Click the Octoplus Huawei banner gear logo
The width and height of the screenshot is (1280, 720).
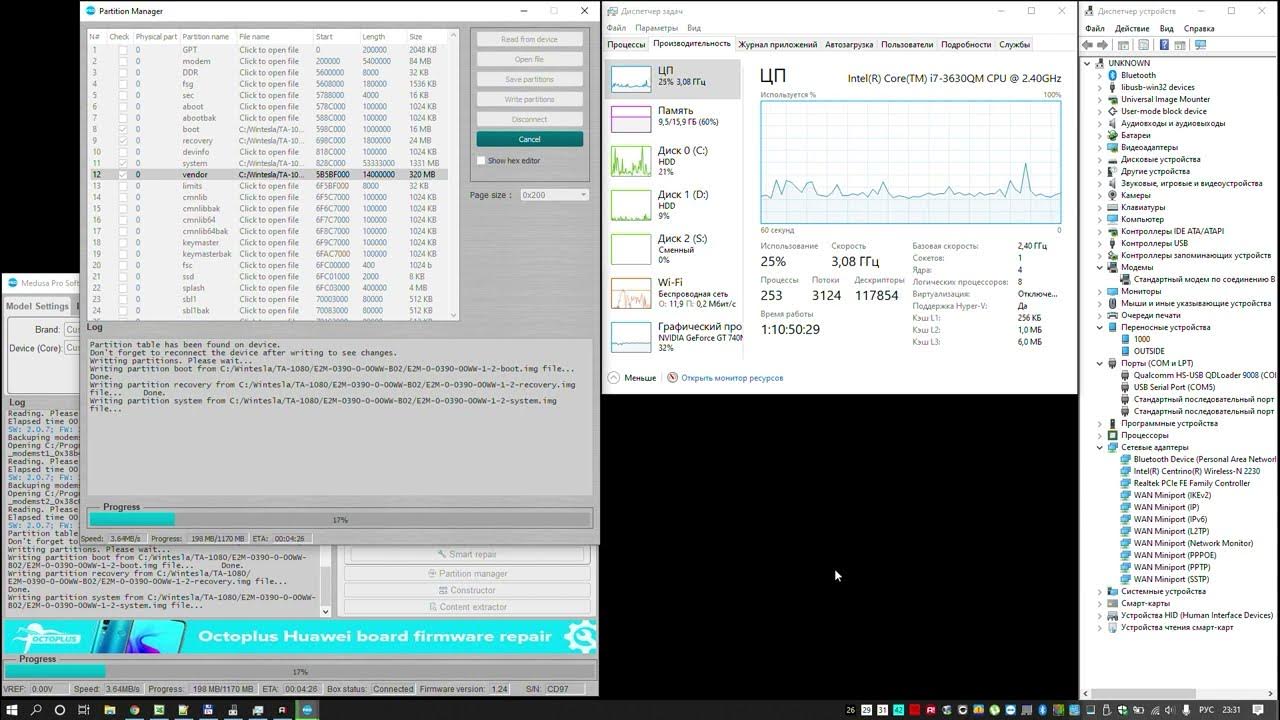click(x=579, y=636)
